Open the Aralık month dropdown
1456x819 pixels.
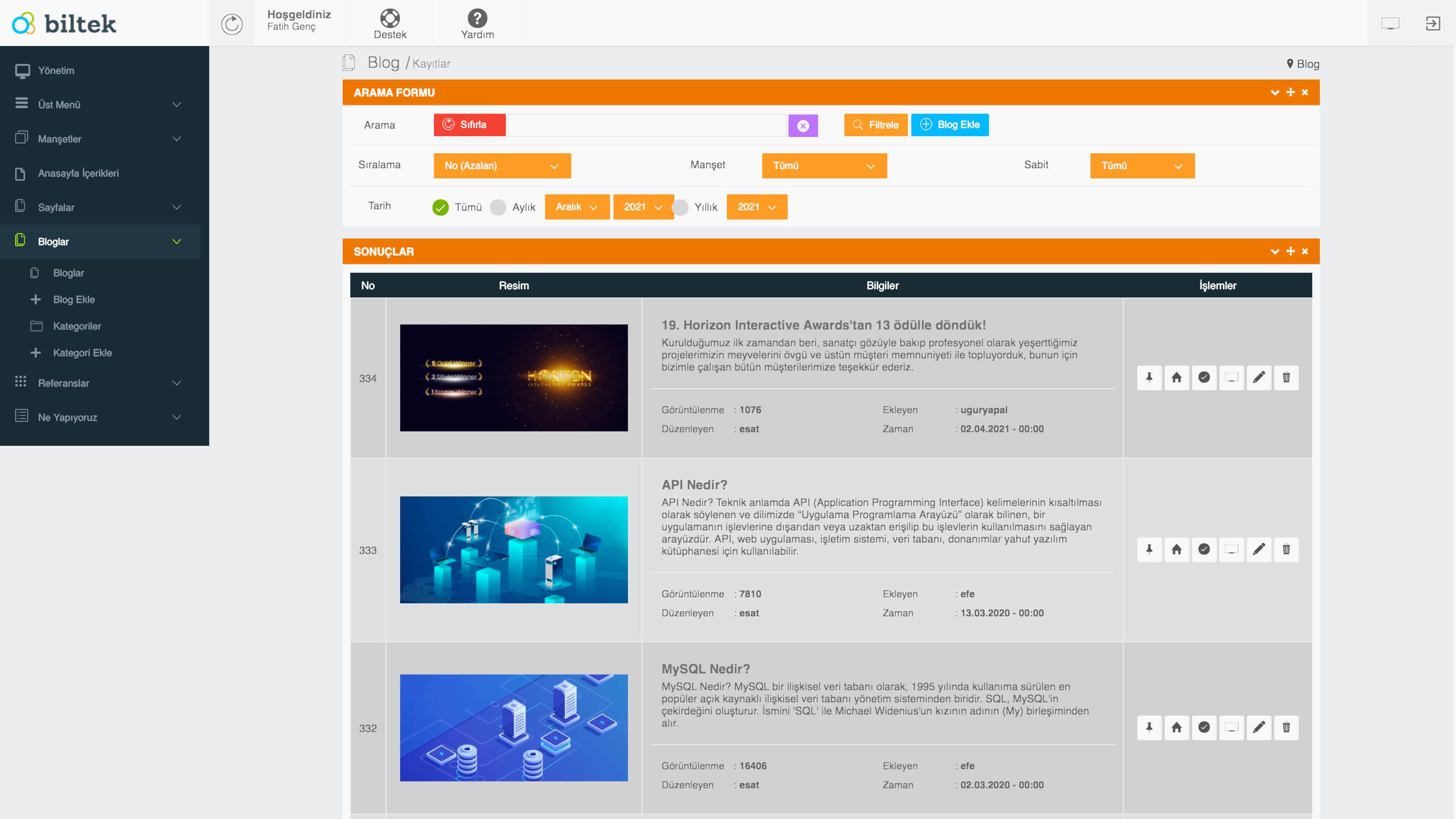pos(577,207)
